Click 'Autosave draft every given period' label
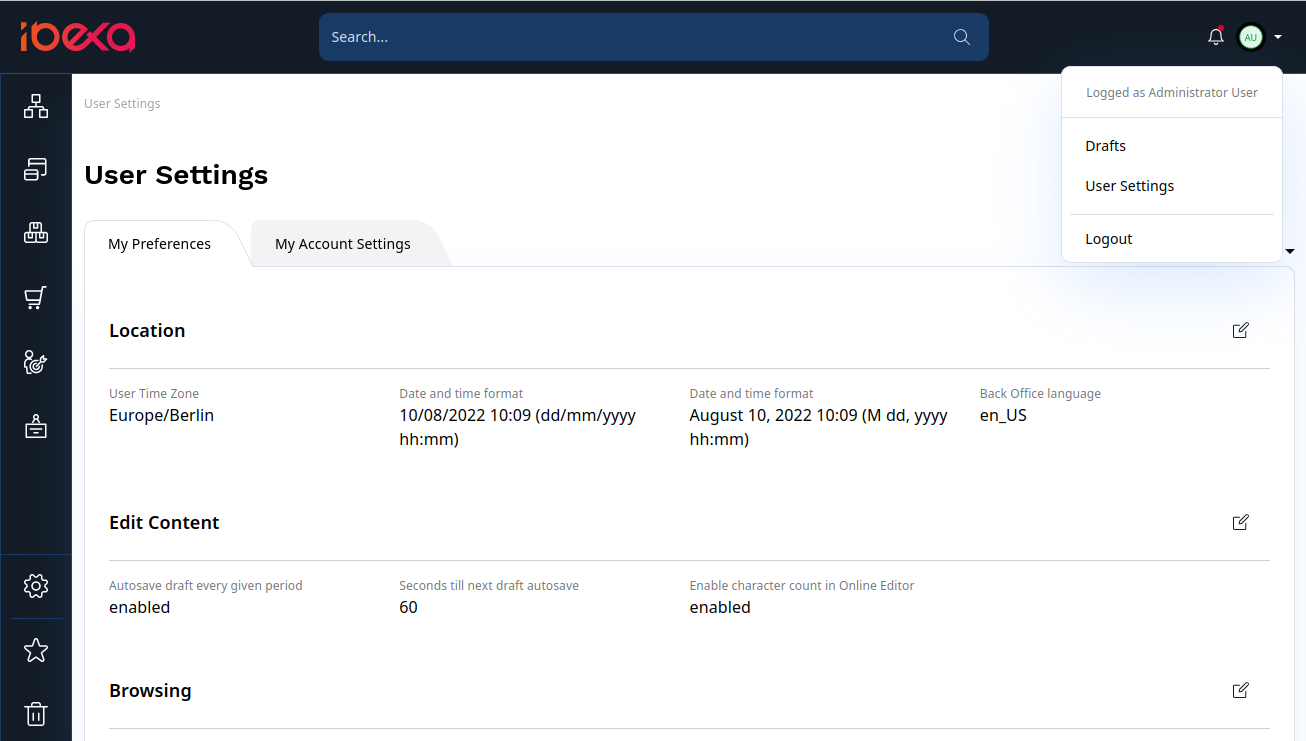This screenshot has height=741, width=1306. pos(206,586)
